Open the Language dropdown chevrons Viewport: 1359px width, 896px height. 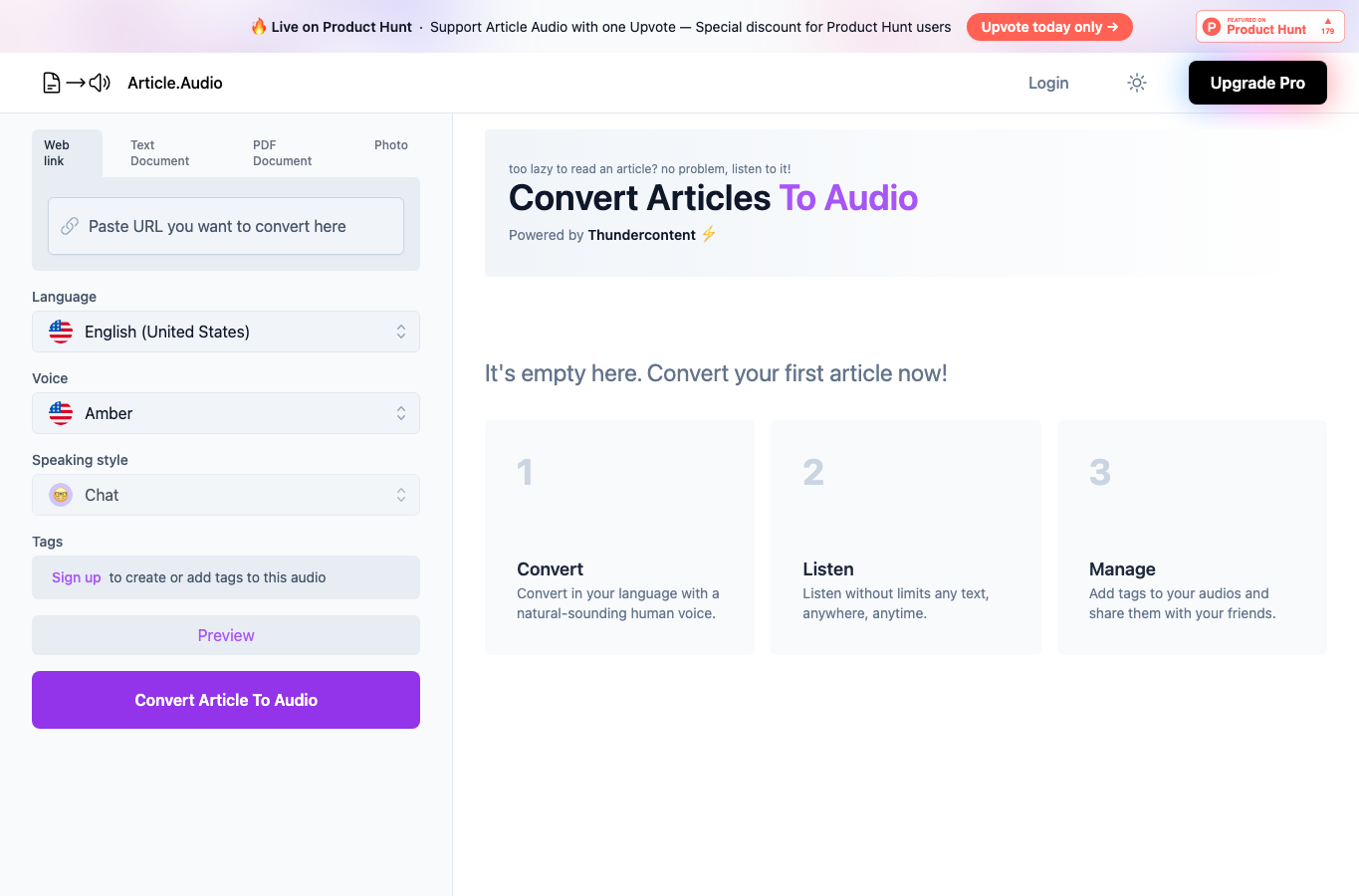pyautogui.click(x=401, y=332)
